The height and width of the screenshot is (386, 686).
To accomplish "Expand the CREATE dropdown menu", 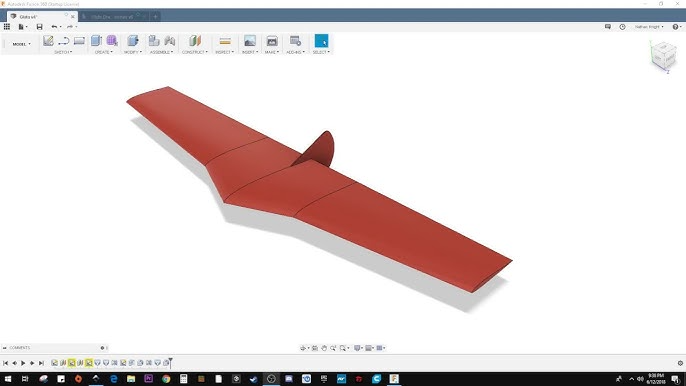I will pyautogui.click(x=104, y=52).
